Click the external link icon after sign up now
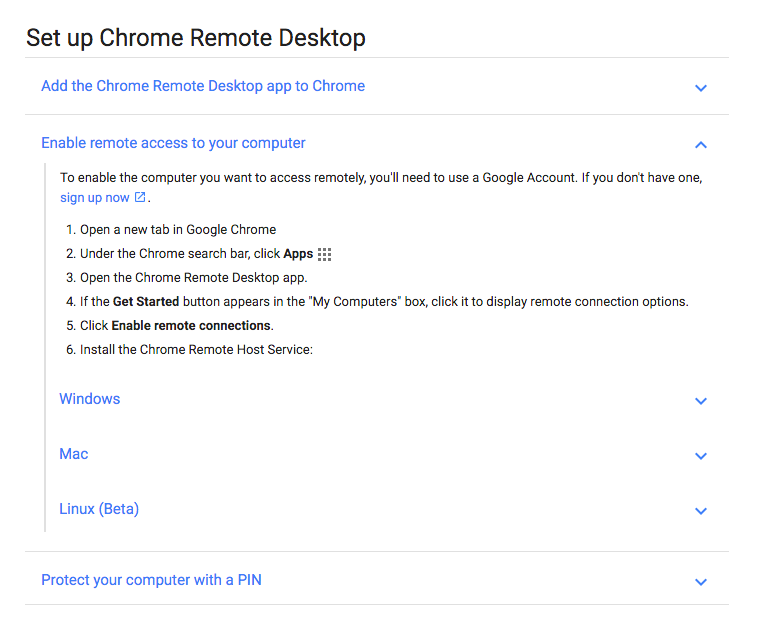Viewport: 758px width, 634px height. coord(140,197)
